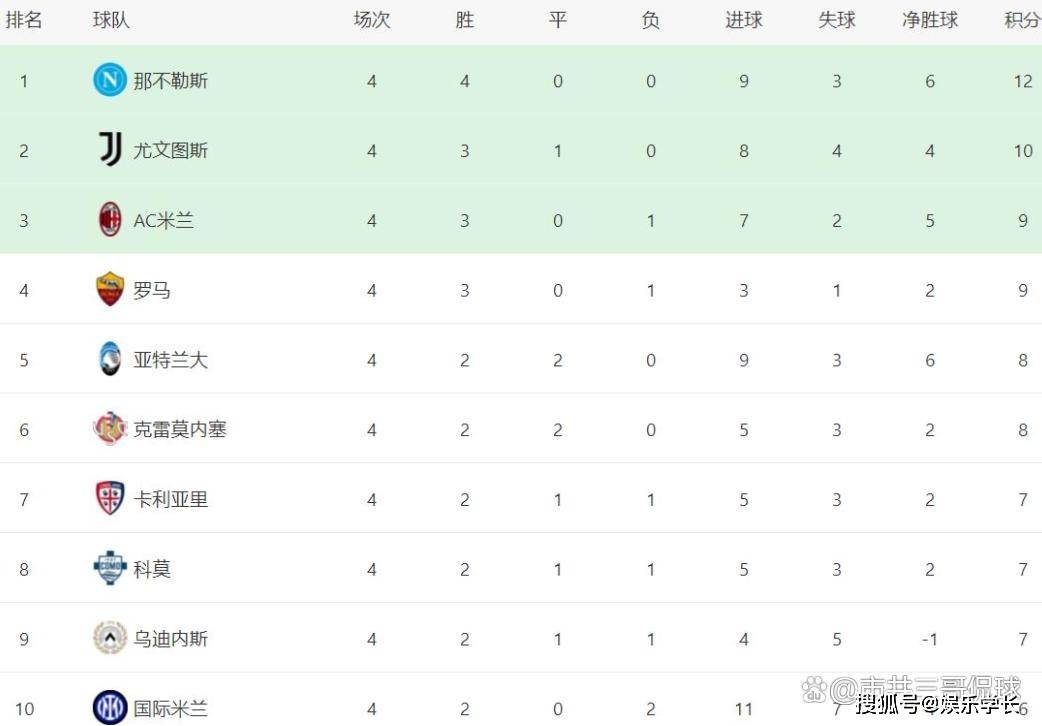Click the 进球 column header
The width and height of the screenshot is (1042, 726).
744,20
